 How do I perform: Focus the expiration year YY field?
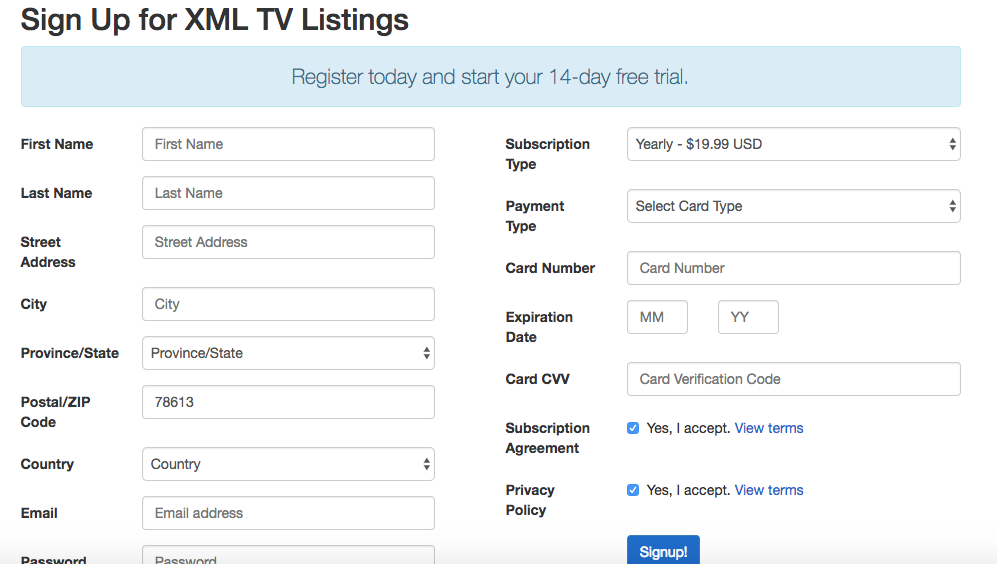748,317
